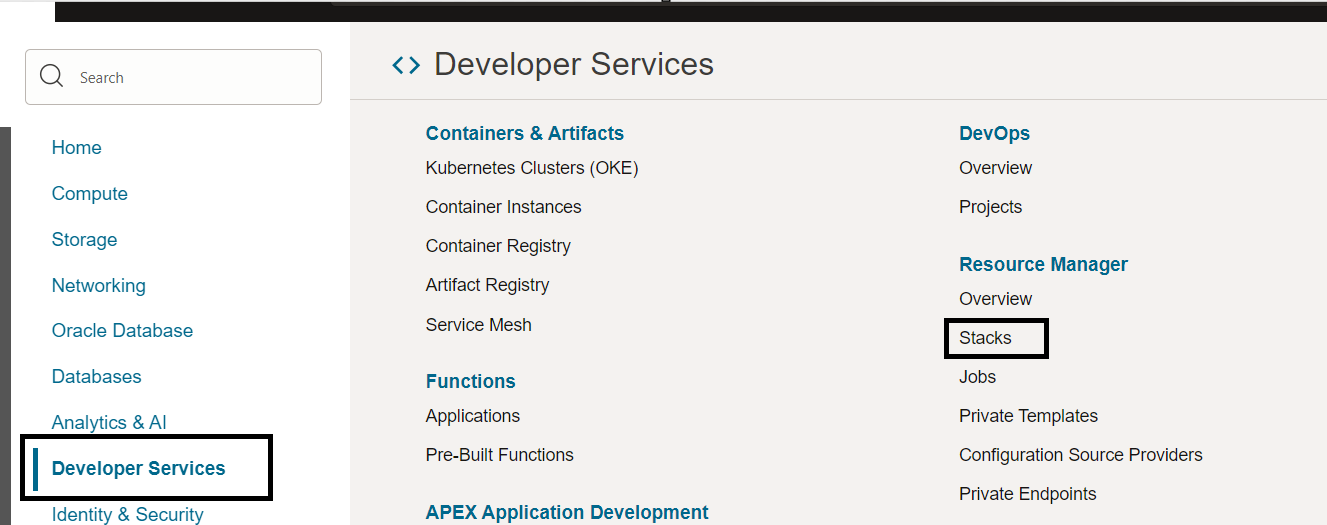Go to Container Instances

504,207
